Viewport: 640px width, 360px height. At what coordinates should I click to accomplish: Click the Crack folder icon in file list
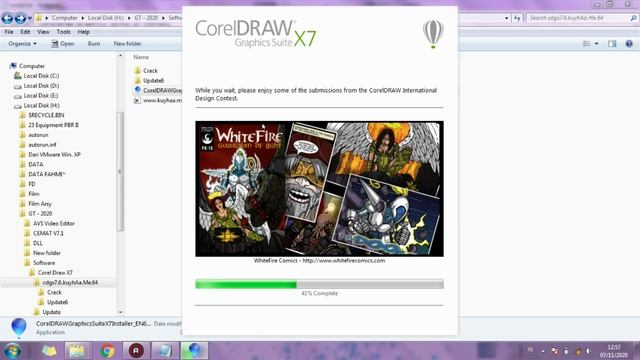pyautogui.click(x=138, y=71)
